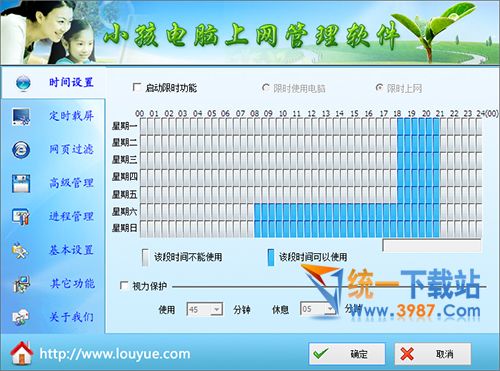500x371 pixels.
Task: Expand the 休息 minutes dropdown showing 05
Action: tap(330, 309)
